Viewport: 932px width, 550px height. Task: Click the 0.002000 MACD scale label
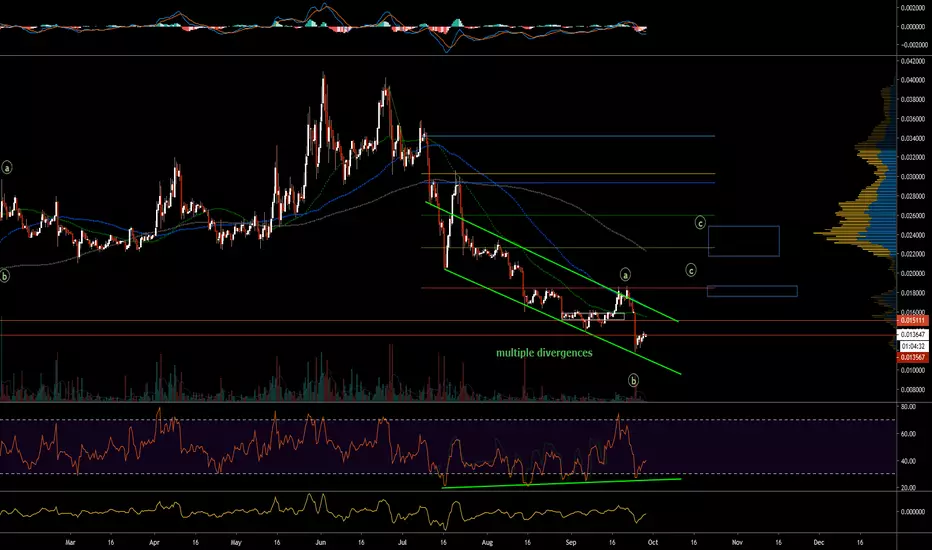pyautogui.click(x=912, y=8)
